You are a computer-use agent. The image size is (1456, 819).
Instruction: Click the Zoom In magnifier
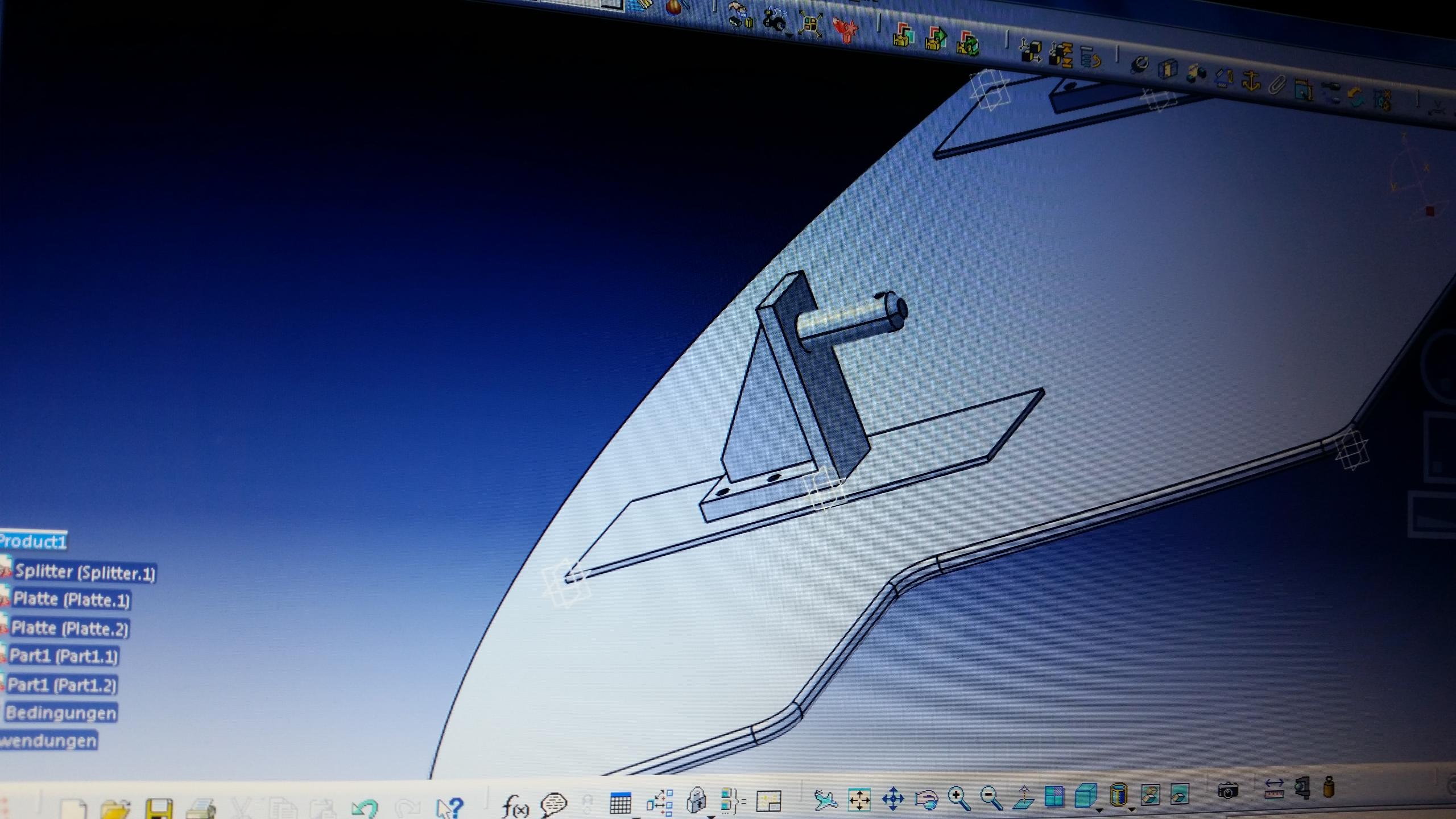coord(958,798)
